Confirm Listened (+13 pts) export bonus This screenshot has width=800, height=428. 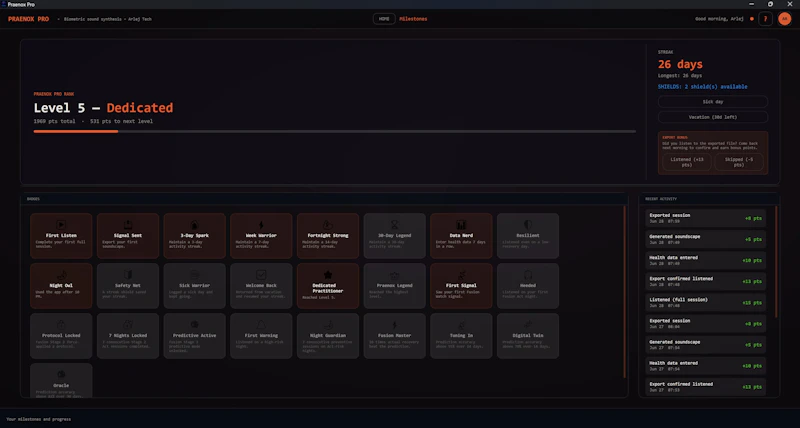click(x=687, y=162)
